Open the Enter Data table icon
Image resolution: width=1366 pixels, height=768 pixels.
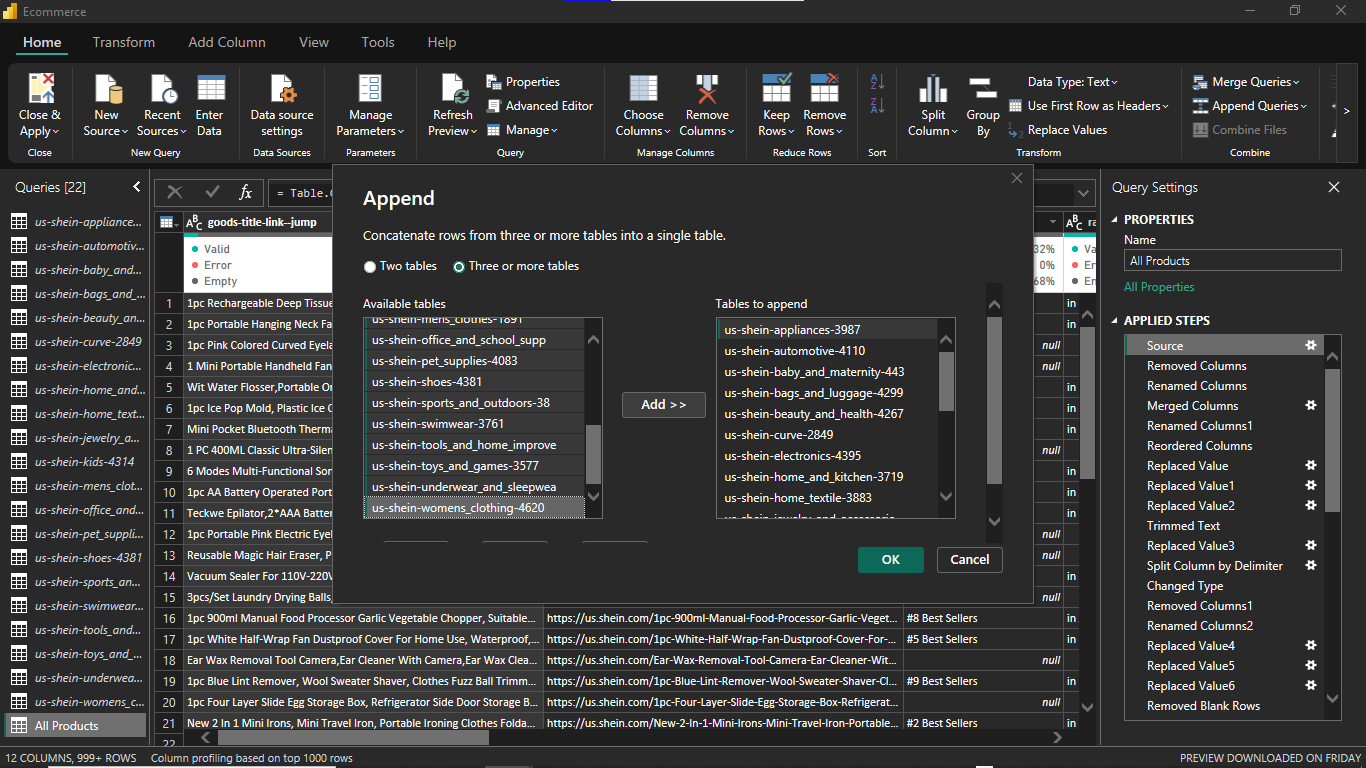click(x=210, y=90)
